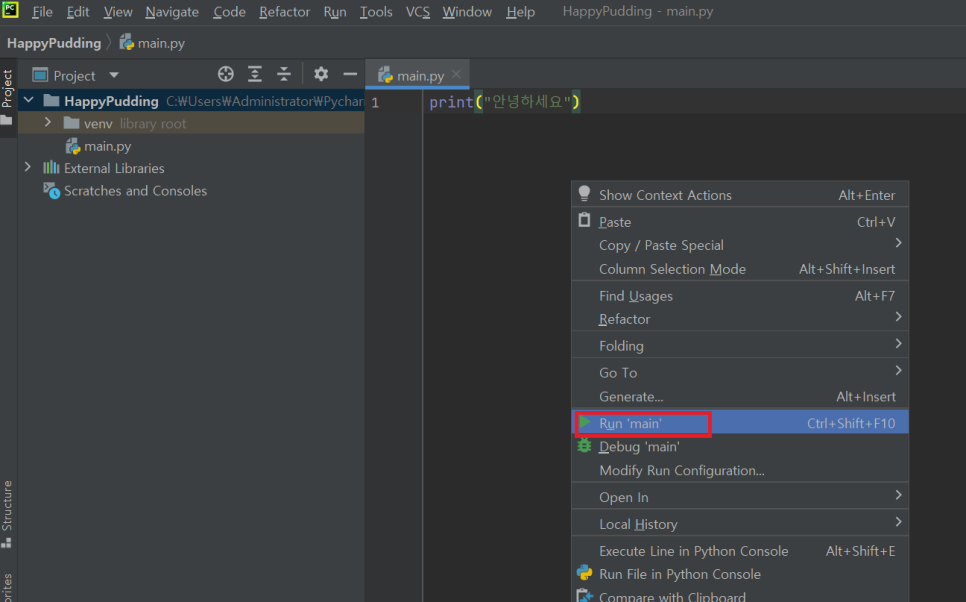Open the Open In submenu
The image size is (966, 602).
click(740, 497)
